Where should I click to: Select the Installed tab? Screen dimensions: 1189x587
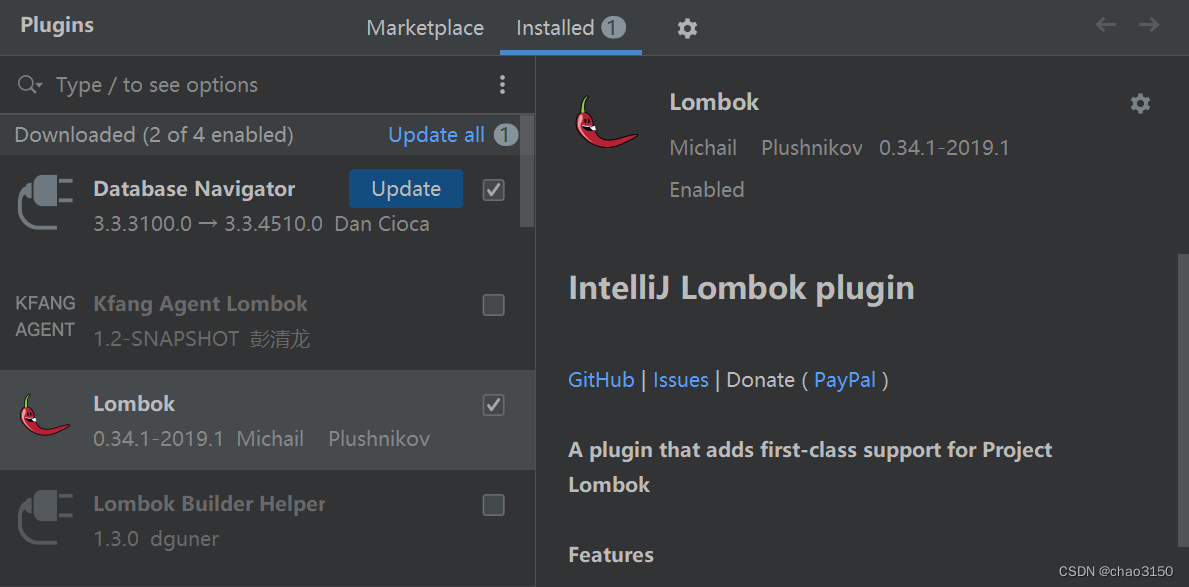pos(557,28)
